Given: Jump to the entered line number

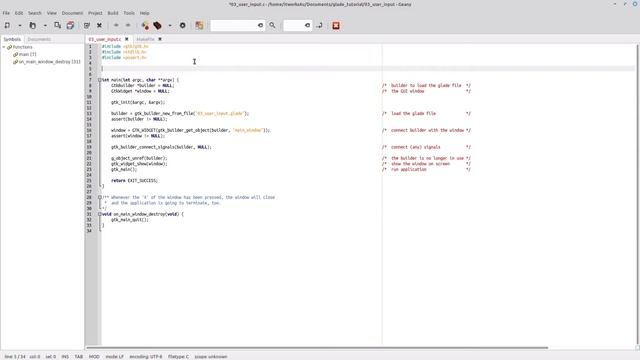Looking at the screenshot, I should pos(320,25).
